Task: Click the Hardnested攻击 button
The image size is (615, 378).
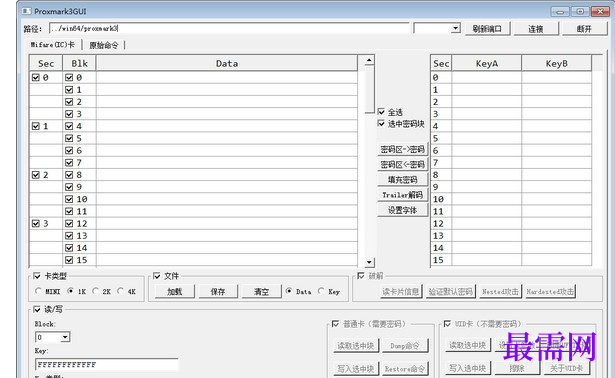Action: 550,291
